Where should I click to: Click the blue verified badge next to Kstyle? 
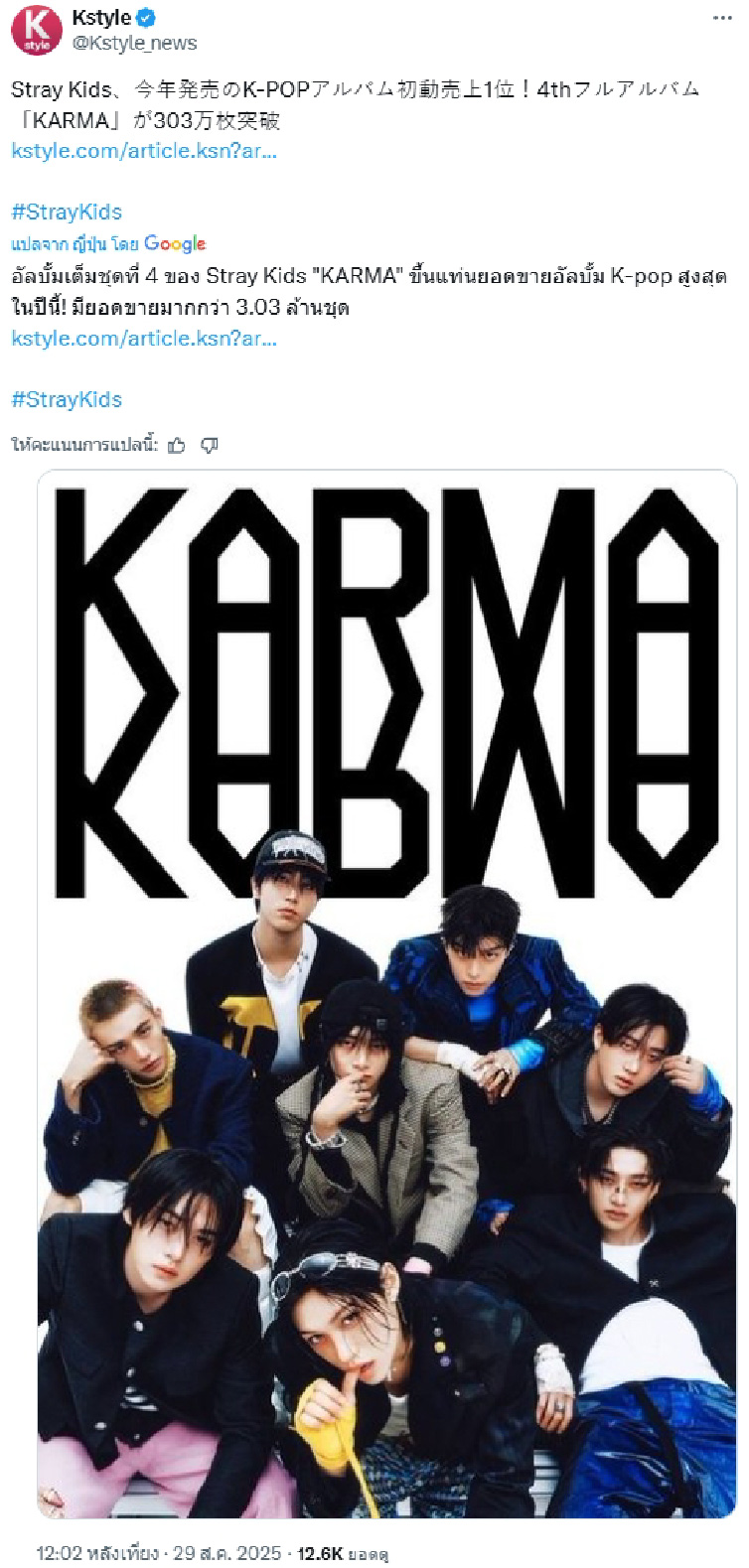click(x=146, y=18)
